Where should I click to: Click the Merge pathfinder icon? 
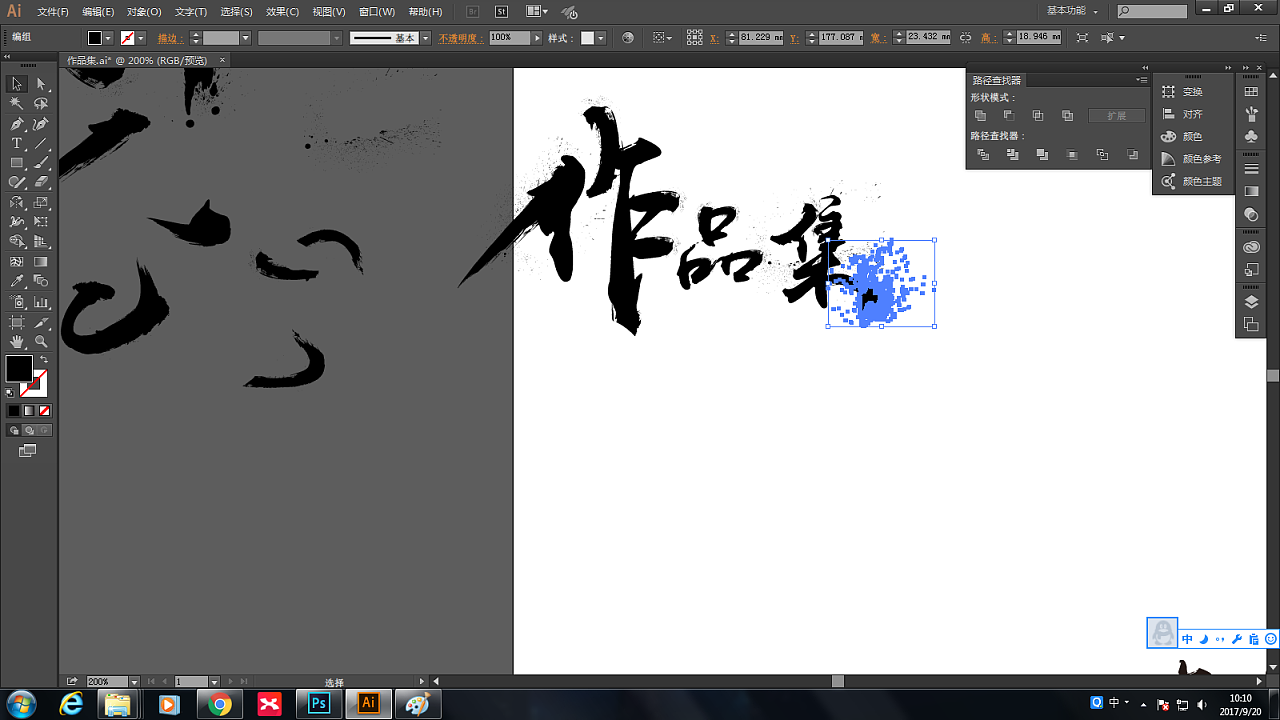(1042, 155)
